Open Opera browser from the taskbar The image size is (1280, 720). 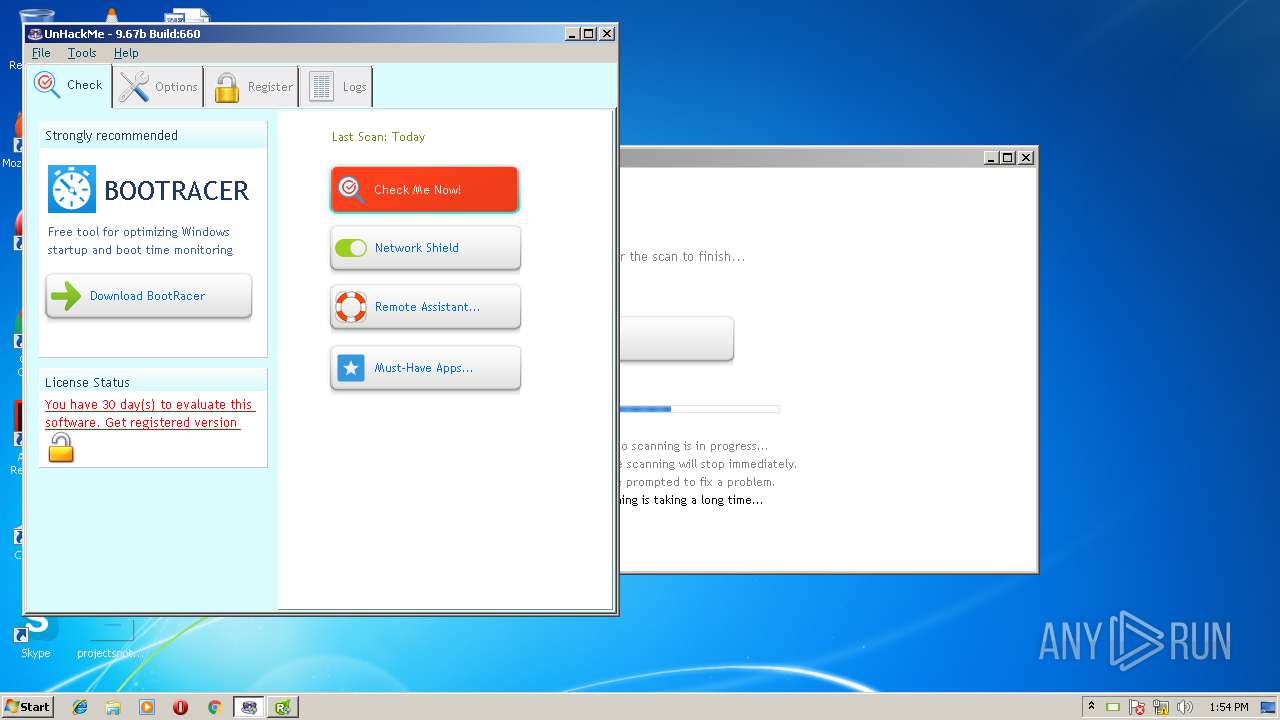point(181,707)
